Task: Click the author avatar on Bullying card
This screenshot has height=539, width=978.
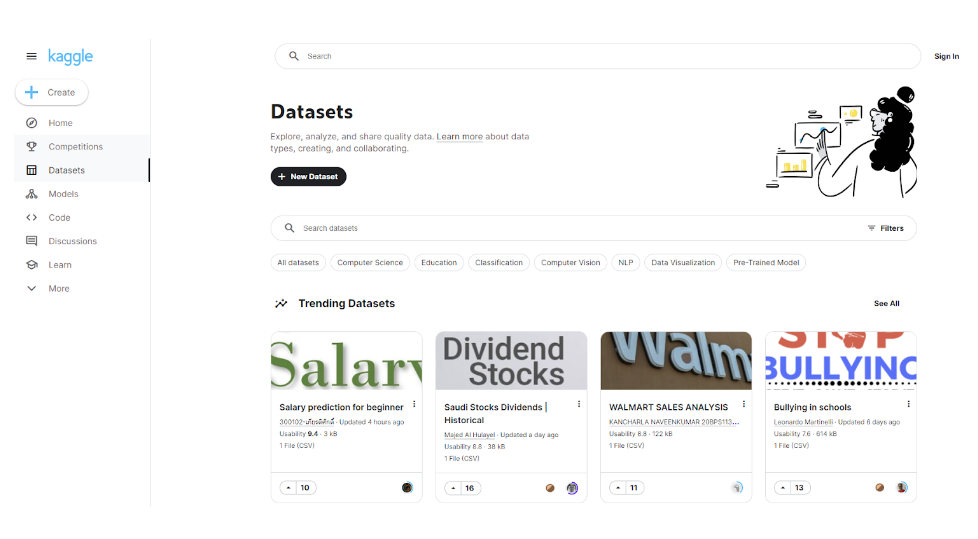Action: coord(902,488)
